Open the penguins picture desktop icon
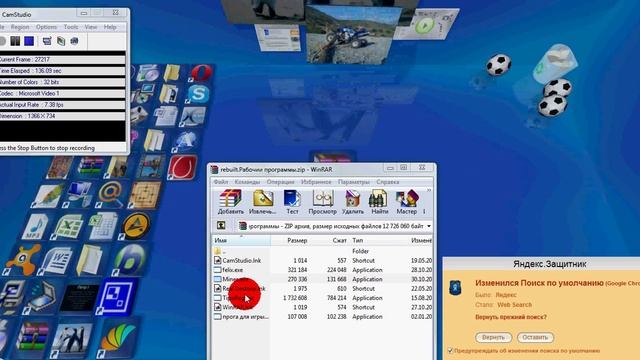 click(x=73, y=340)
